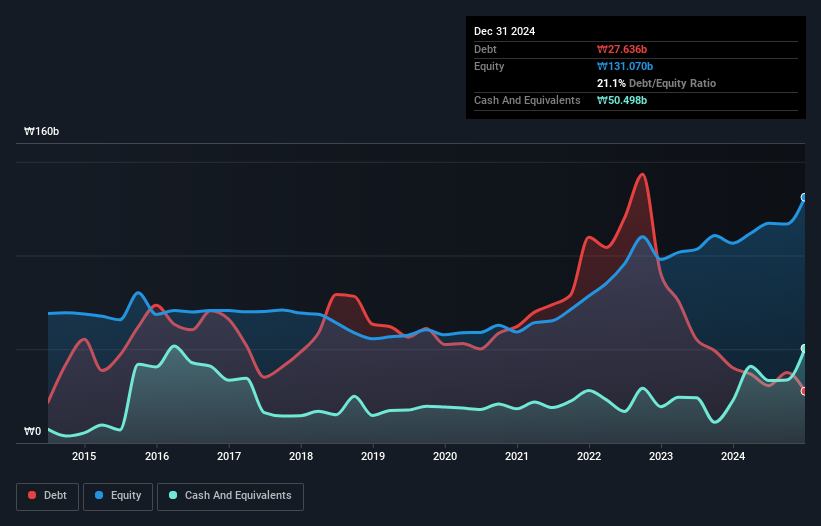
Task: Click the 2017 x-axis label
Action: [x=229, y=456]
